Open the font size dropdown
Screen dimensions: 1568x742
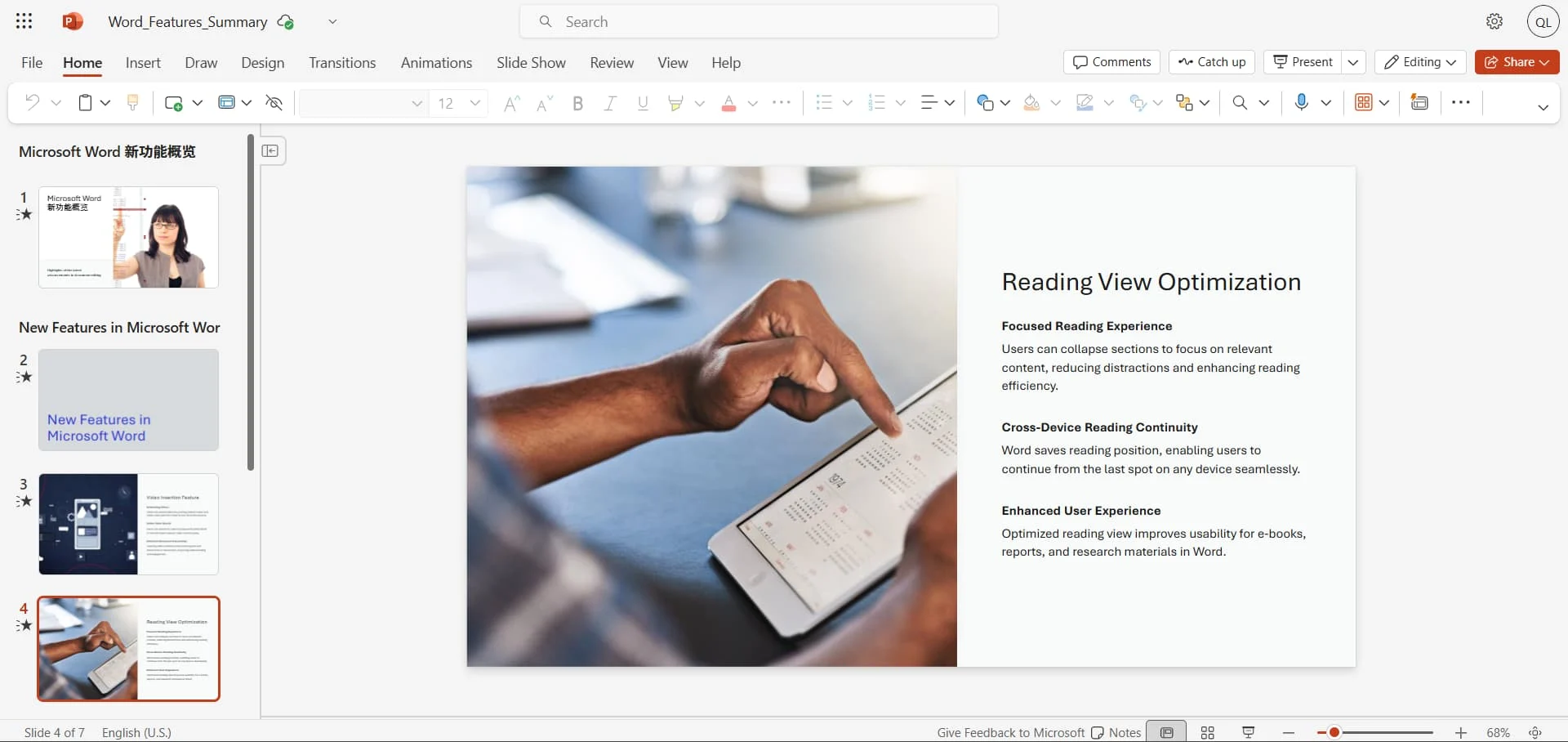pos(475,103)
